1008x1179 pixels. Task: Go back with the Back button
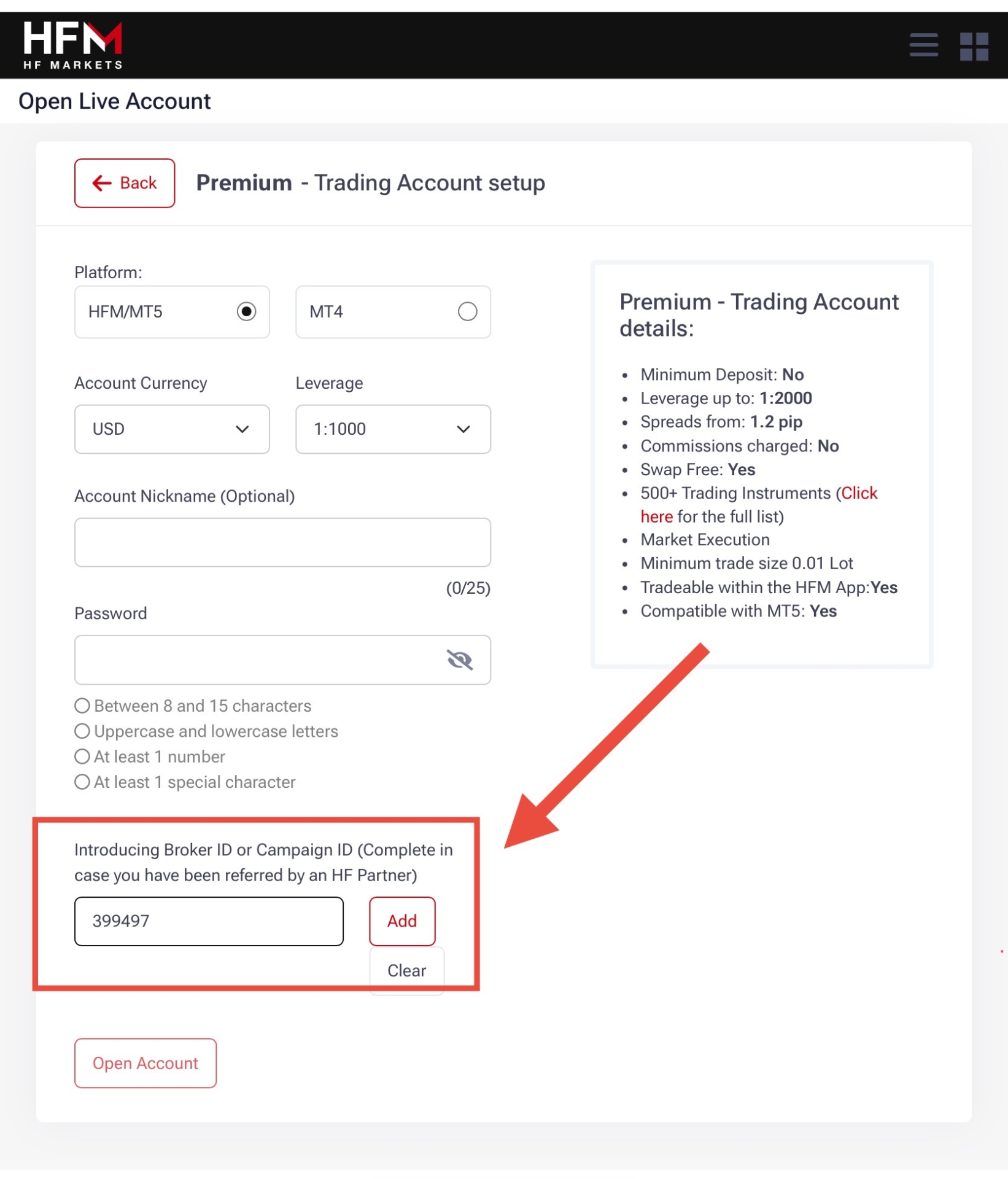125,183
